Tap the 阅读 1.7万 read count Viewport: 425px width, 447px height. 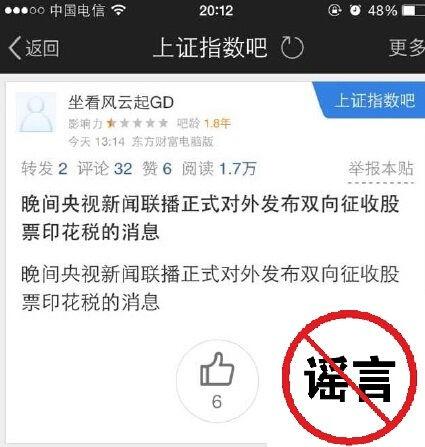click(x=219, y=168)
